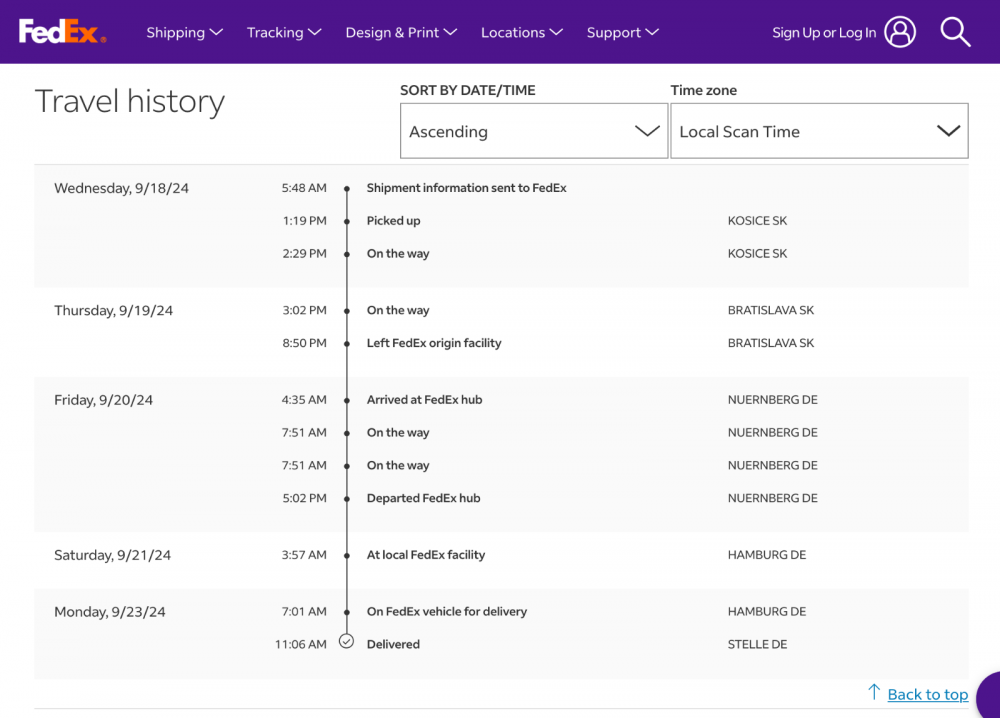The height and width of the screenshot is (718, 1000).
Task: Open the Local Scan Time zone dropdown
Action: (819, 131)
